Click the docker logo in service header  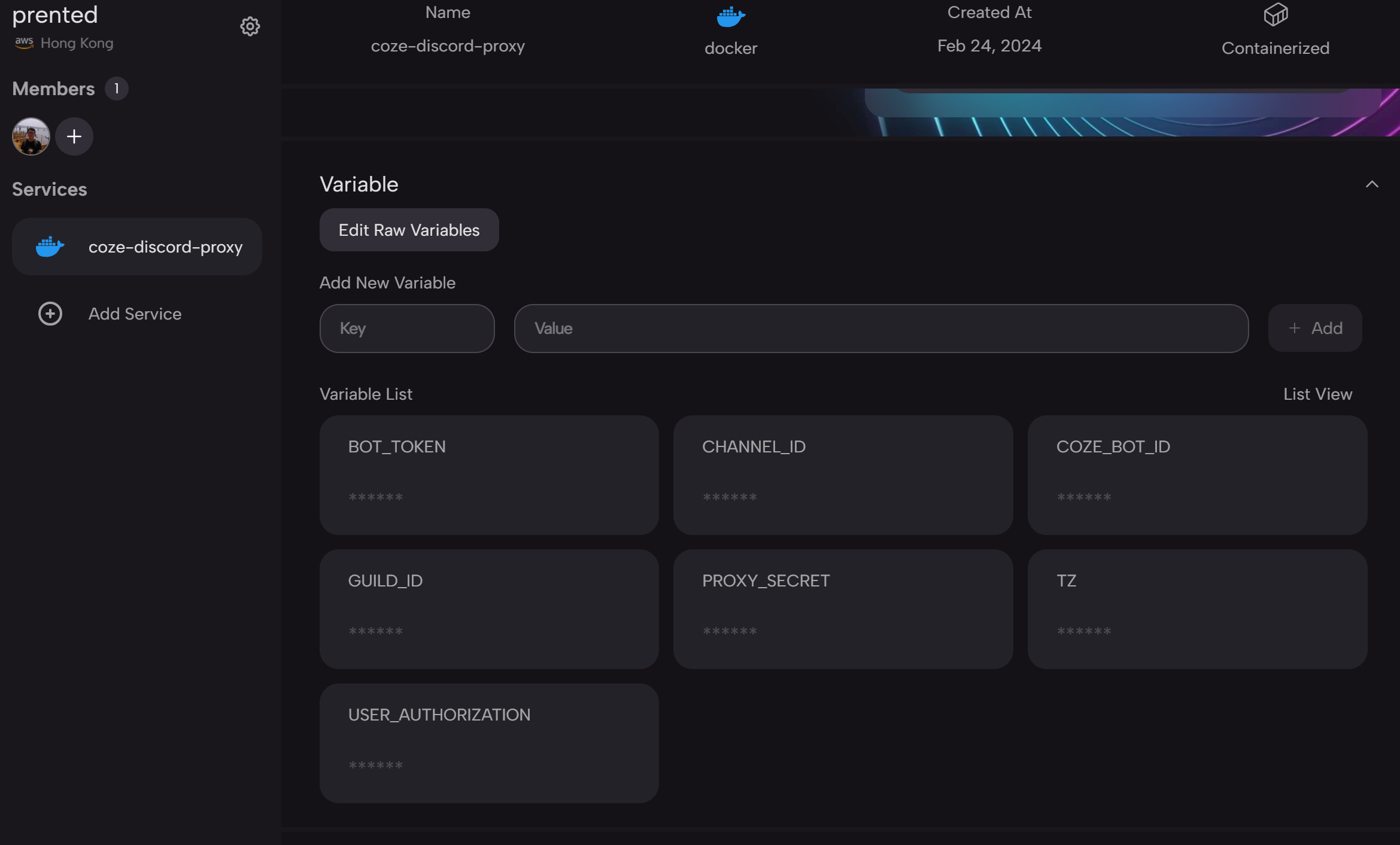[730, 17]
